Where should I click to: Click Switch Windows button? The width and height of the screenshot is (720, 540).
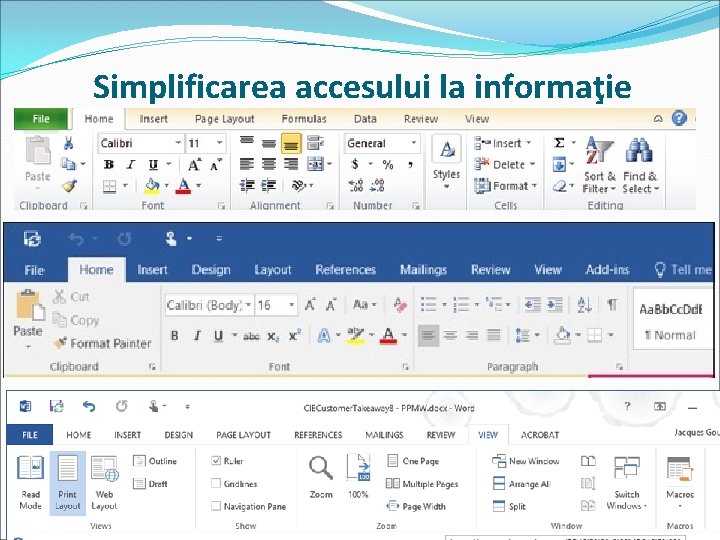(x=627, y=483)
